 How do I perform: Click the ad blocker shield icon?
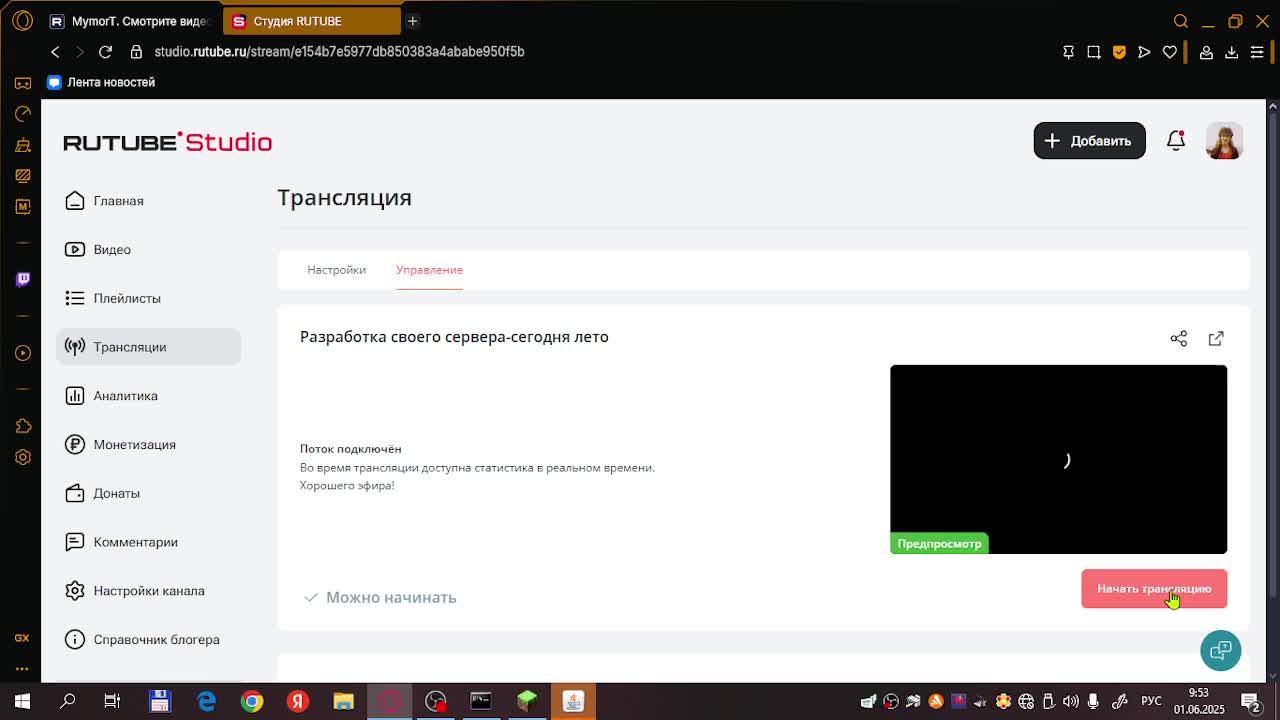pyautogui.click(x=1119, y=52)
